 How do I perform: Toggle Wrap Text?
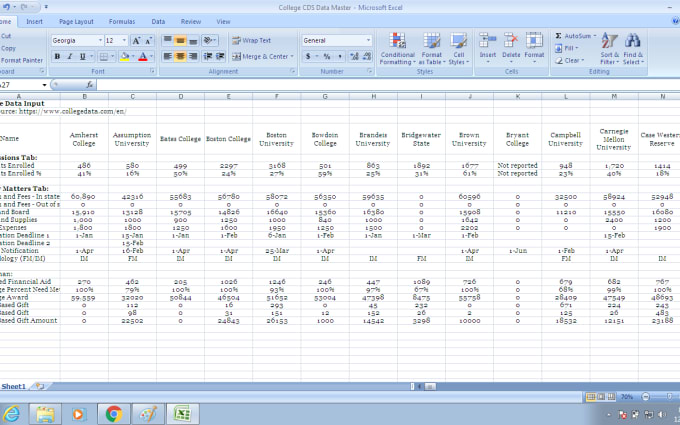point(251,40)
